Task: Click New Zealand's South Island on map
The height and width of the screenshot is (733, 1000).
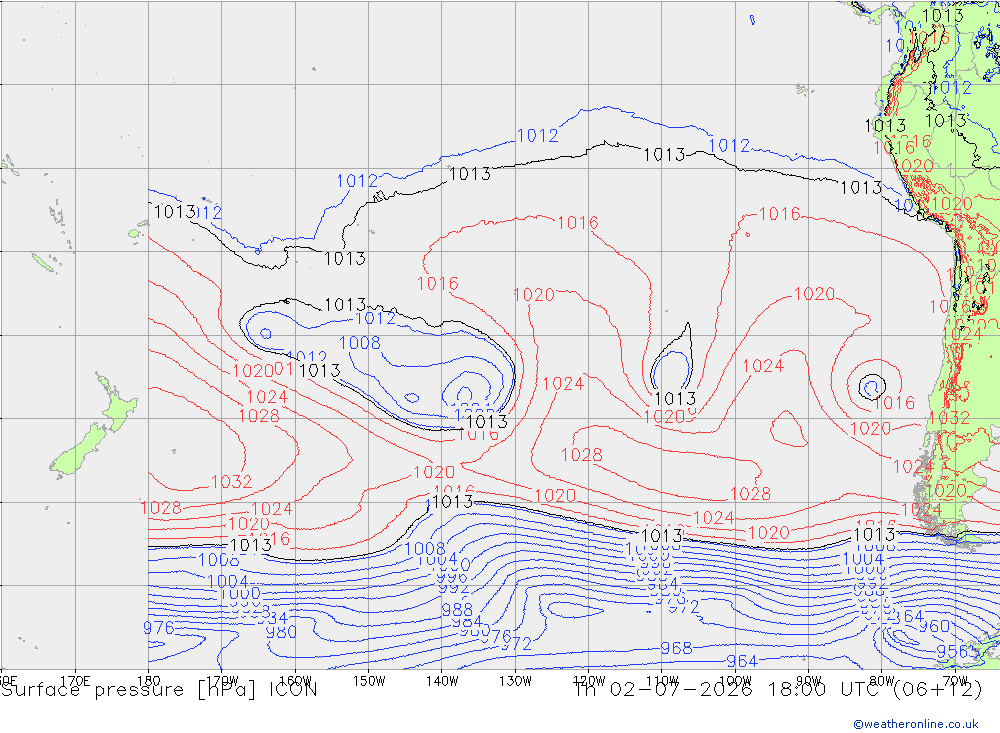Action: click(78, 450)
